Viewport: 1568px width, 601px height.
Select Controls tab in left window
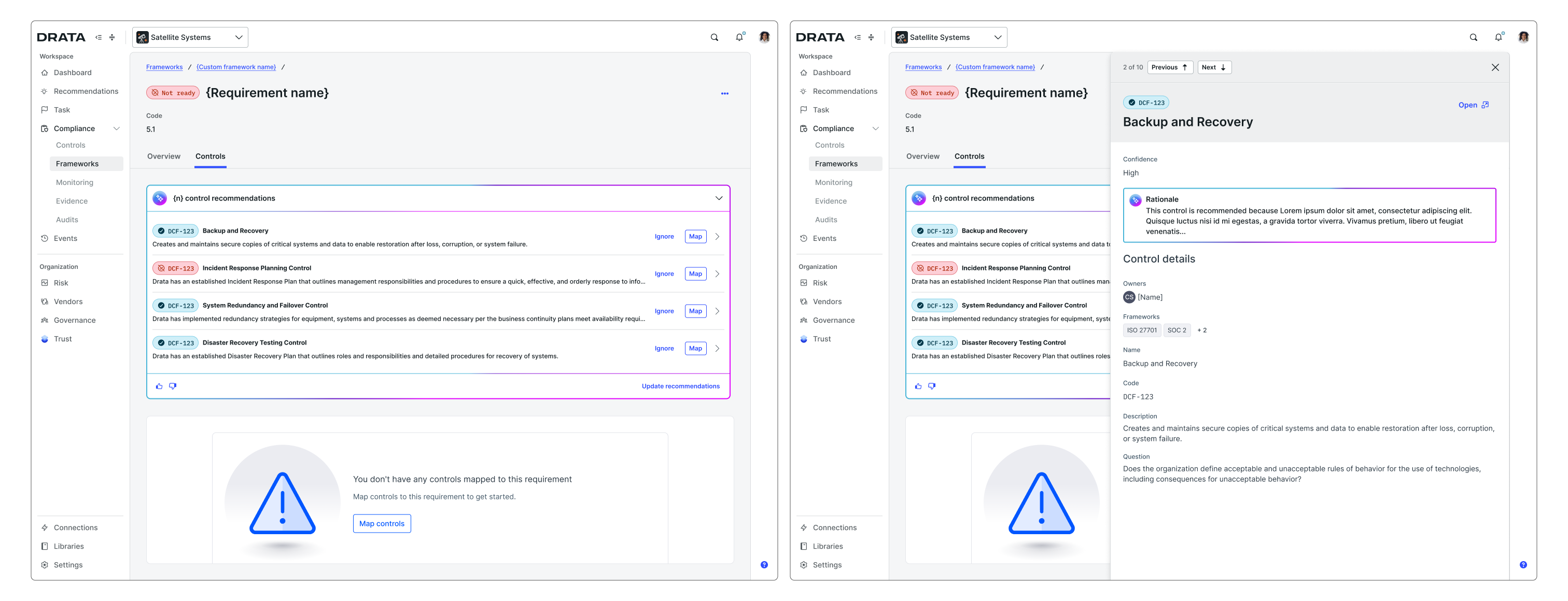pyautogui.click(x=211, y=156)
